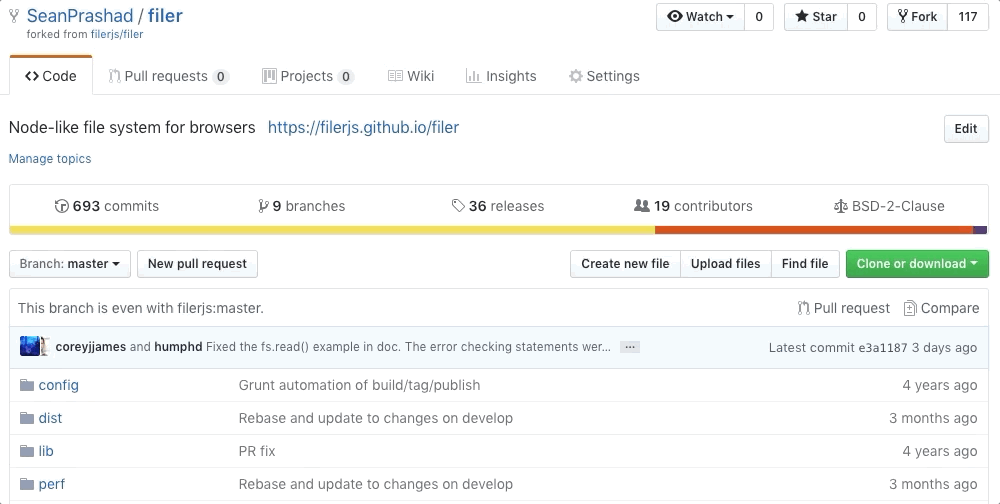Click Manage topics
The width and height of the screenshot is (1000, 504).
(50, 159)
